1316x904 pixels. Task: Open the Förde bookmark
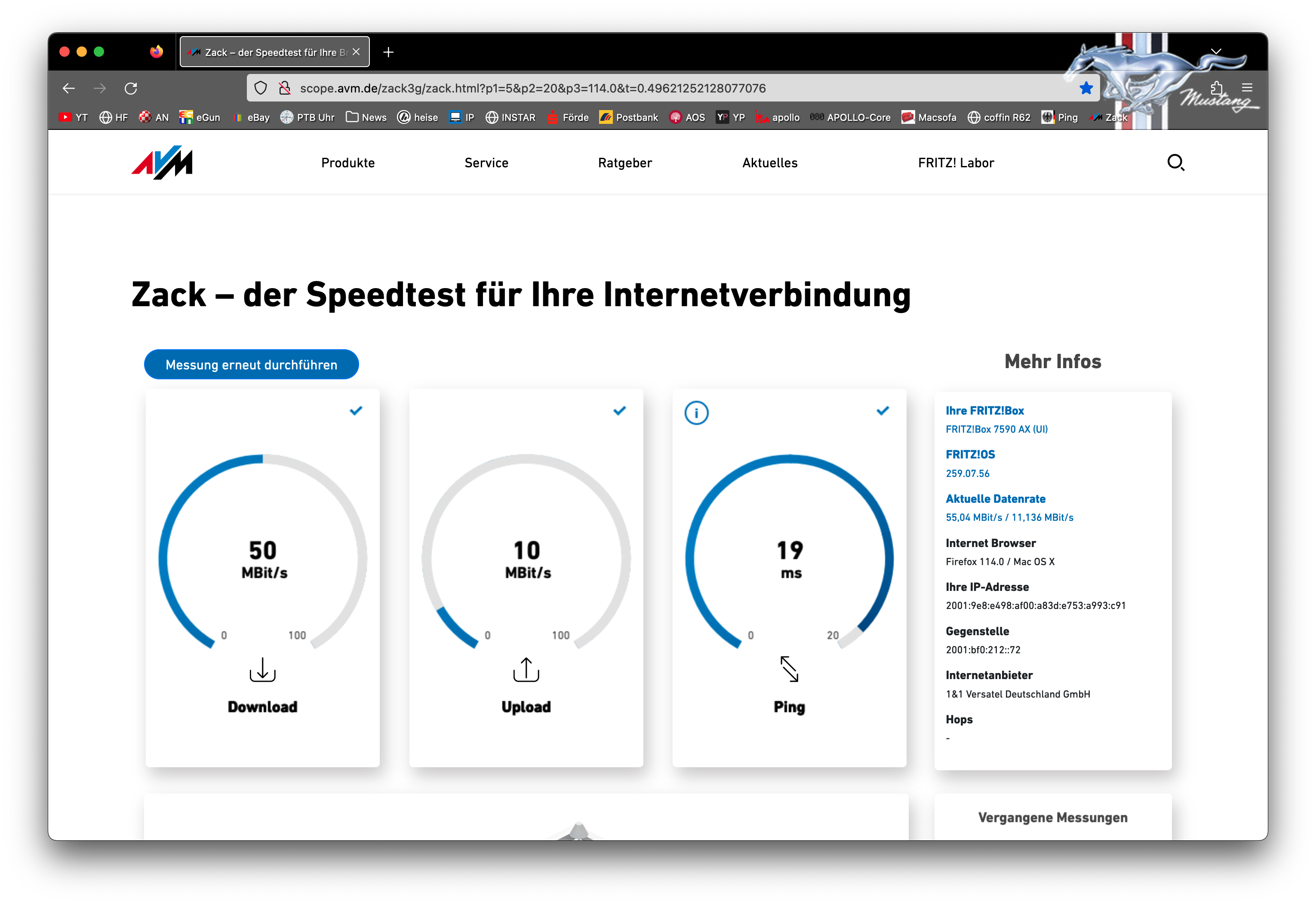(x=567, y=117)
